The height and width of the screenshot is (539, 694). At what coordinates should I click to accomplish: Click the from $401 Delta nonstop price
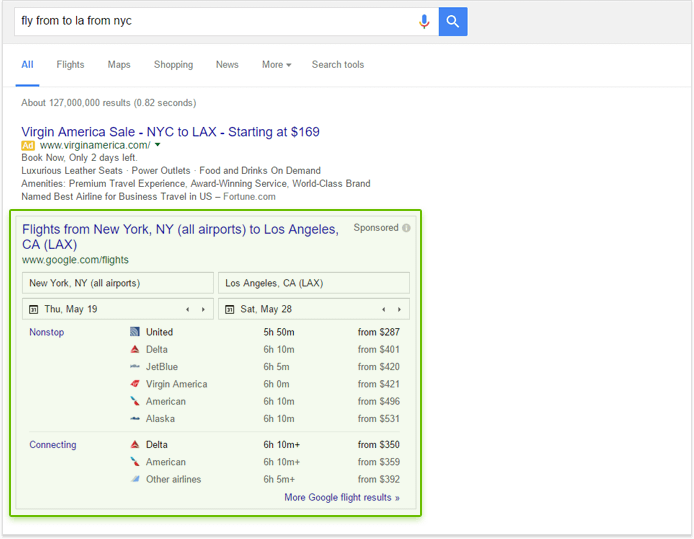click(379, 349)
